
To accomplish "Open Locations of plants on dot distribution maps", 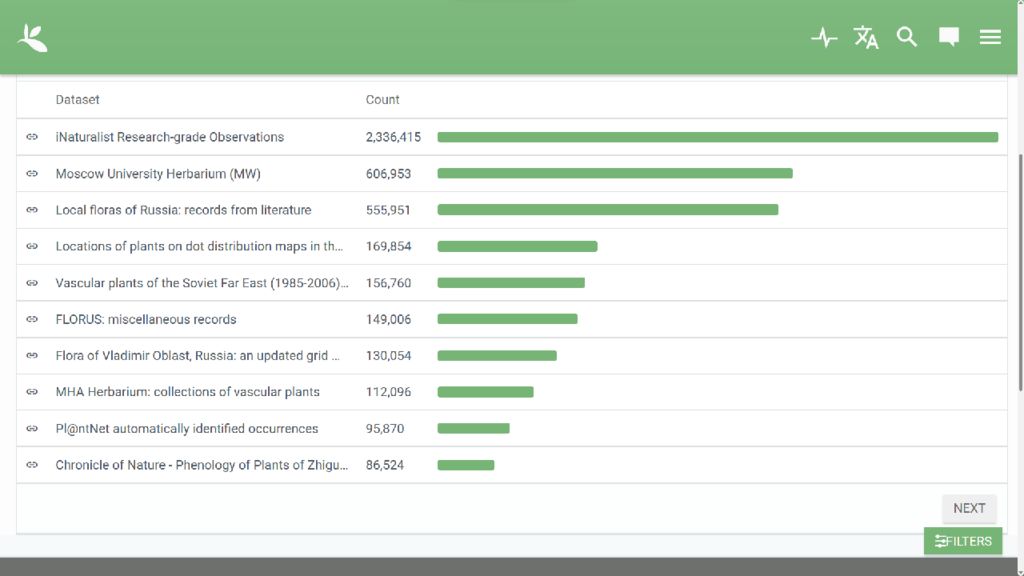I will 199,246.
